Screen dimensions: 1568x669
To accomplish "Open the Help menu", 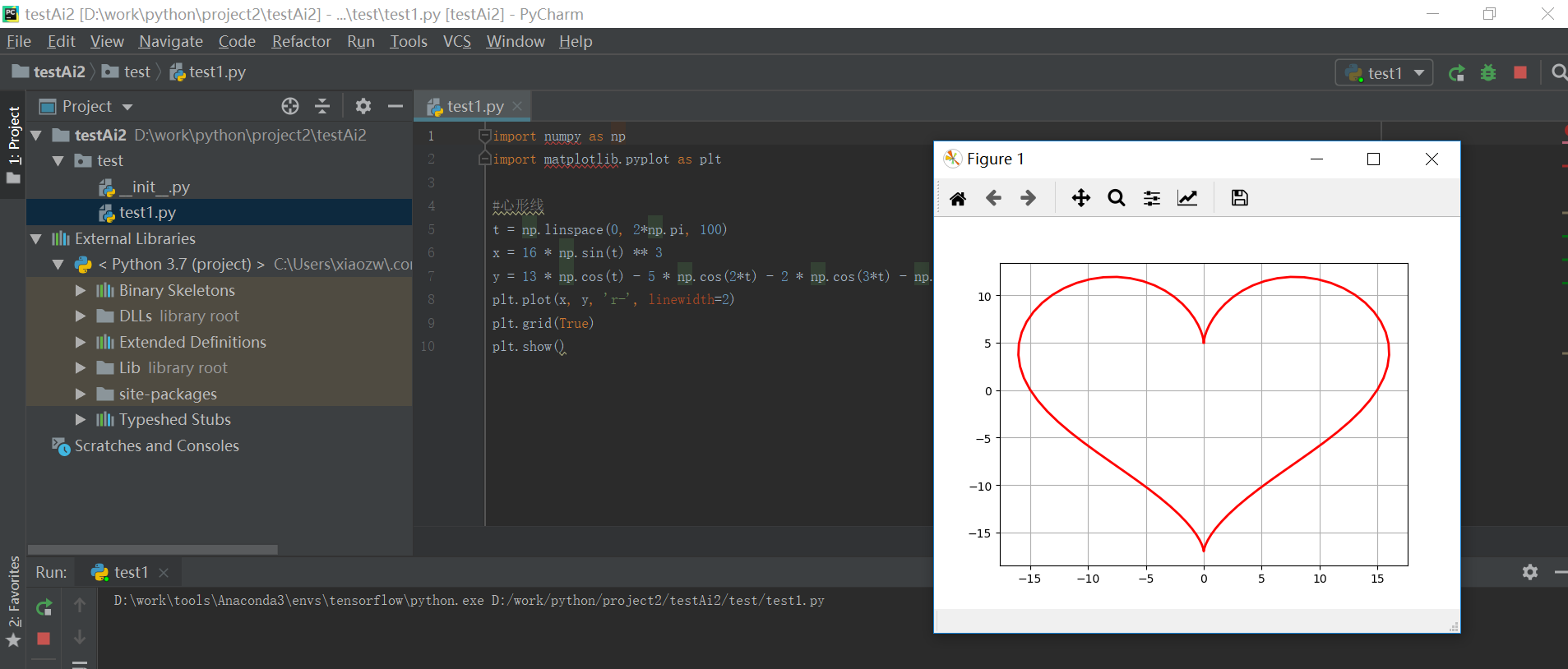I will [x=576, y=41].
